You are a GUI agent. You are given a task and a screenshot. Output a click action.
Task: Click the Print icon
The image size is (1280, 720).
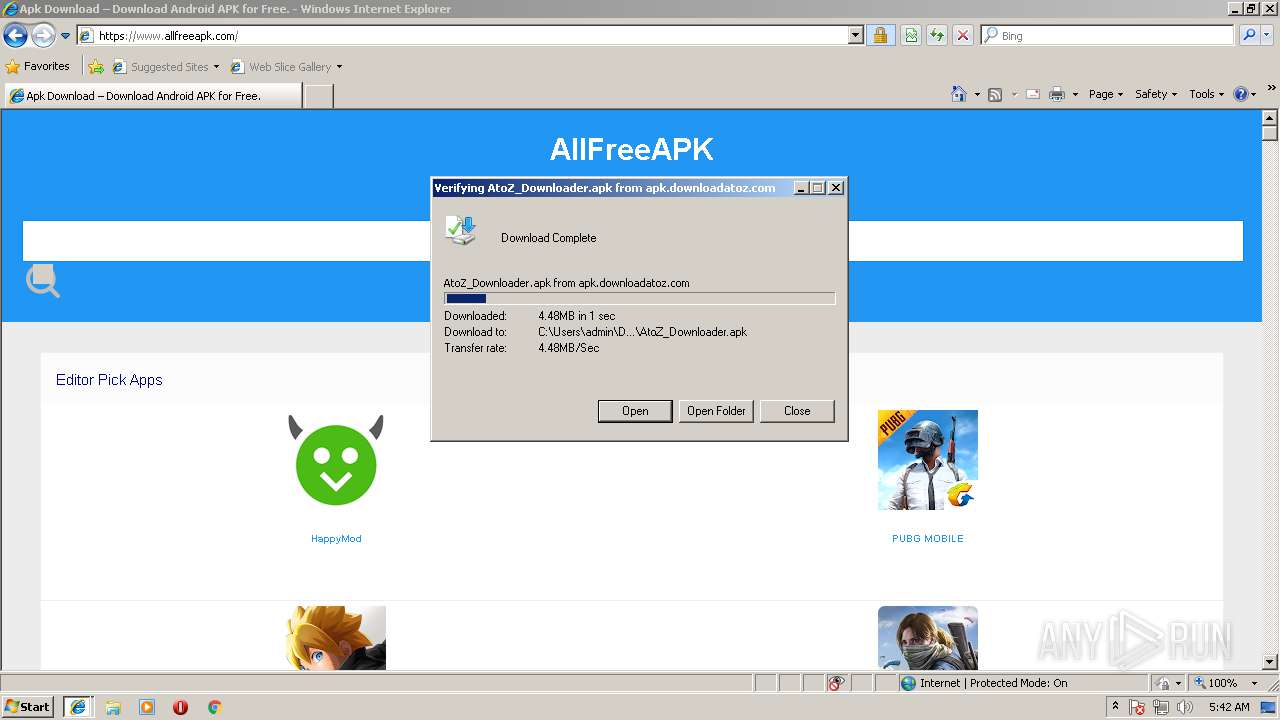(x=1057, y=94)
